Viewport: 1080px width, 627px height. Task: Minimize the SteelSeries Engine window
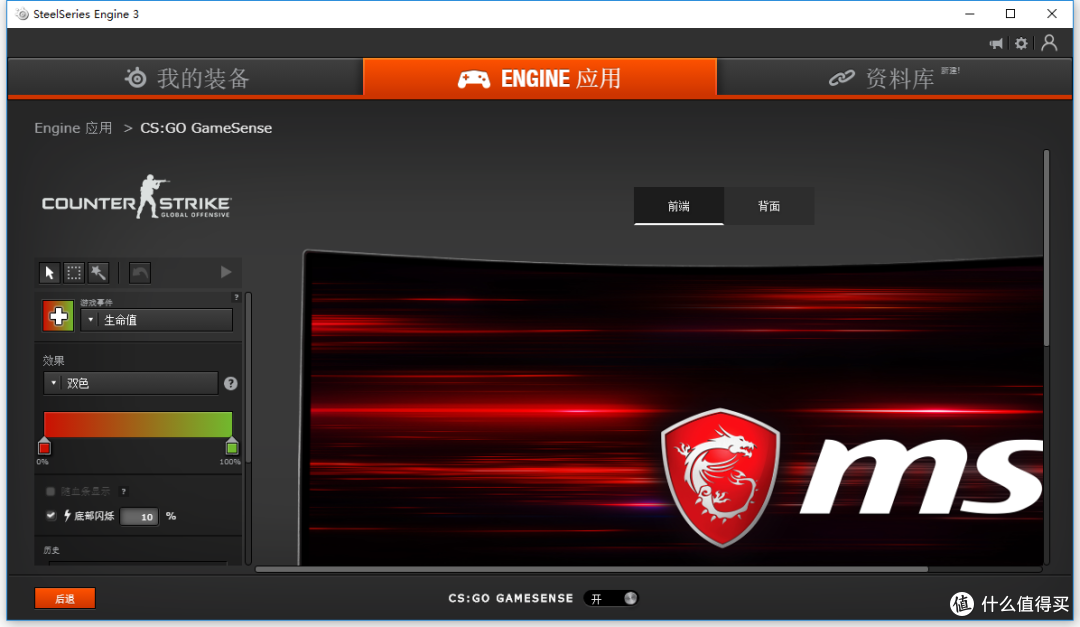969,14
